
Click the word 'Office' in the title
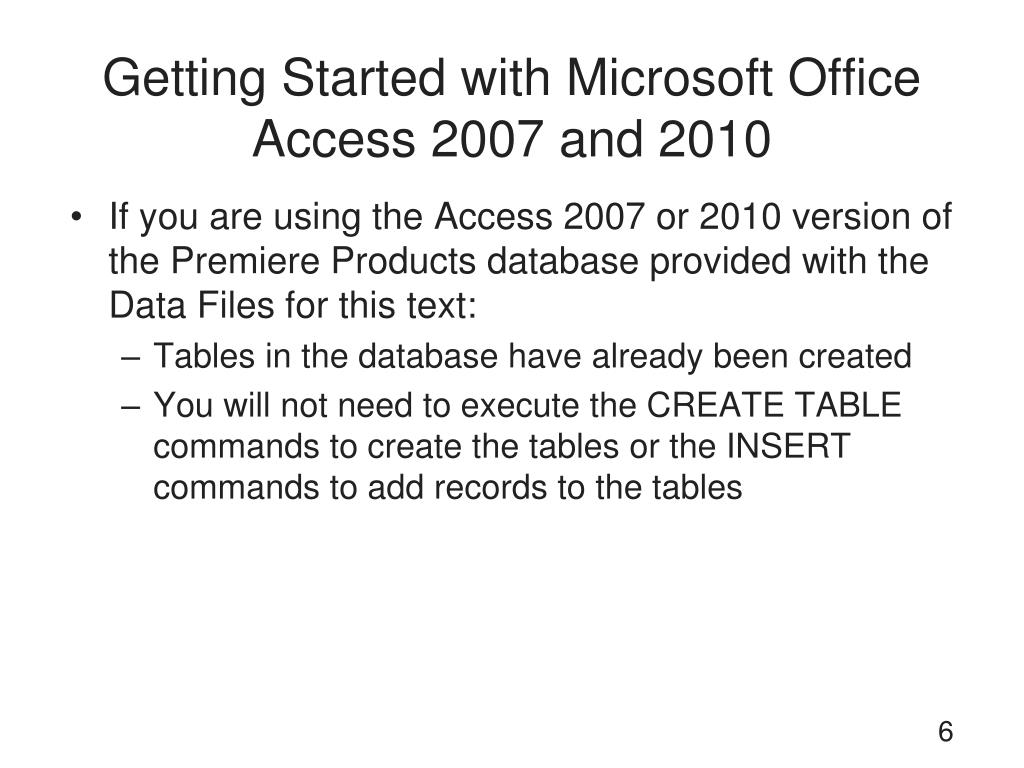[854, 78]
